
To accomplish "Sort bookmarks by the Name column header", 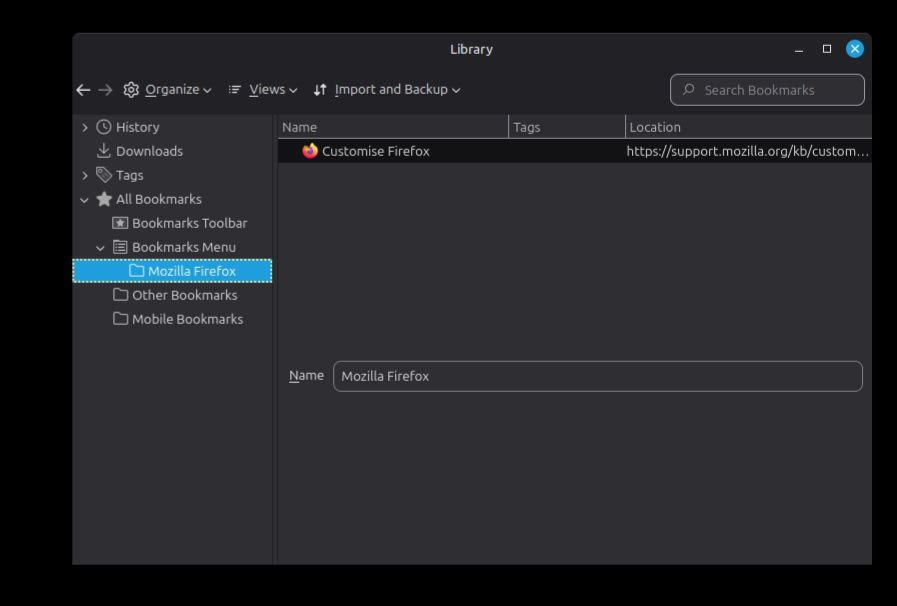I will pyautogui.click(x=393, y=127).
